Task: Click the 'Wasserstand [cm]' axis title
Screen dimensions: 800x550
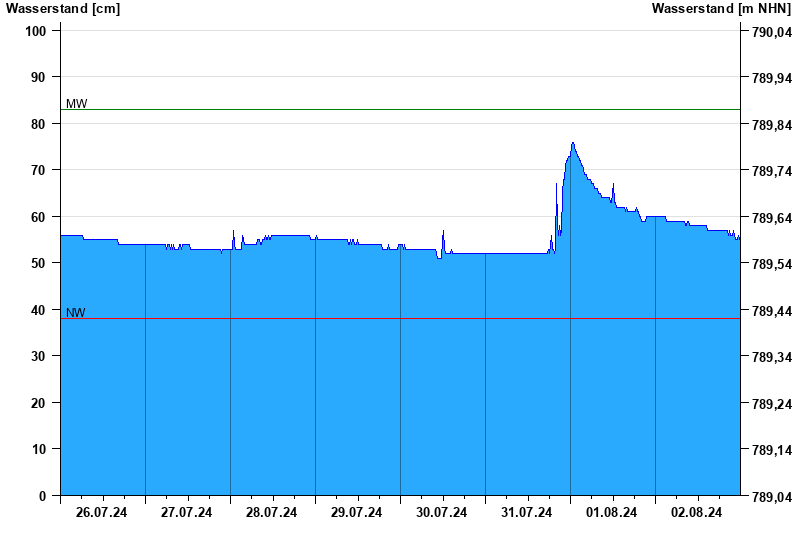Action: tap(63, 8)
